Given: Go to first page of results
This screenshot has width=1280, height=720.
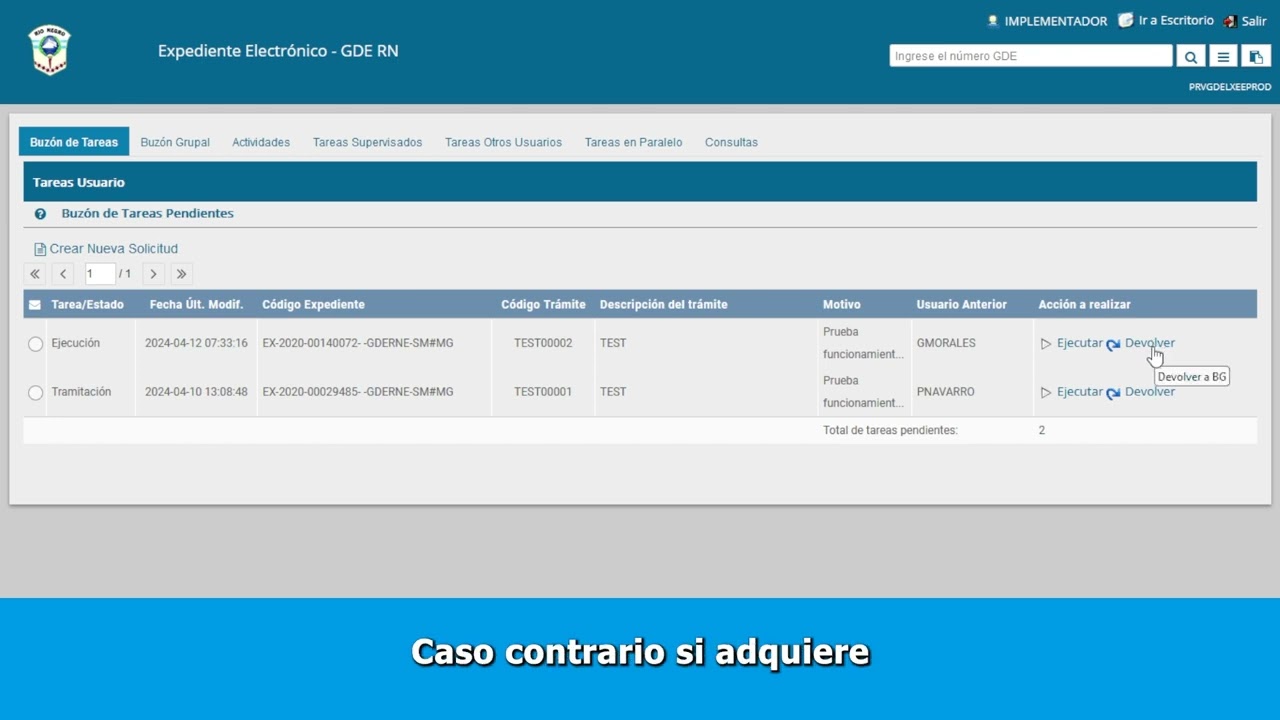Looking at the screenshot, I should (35, 274).
